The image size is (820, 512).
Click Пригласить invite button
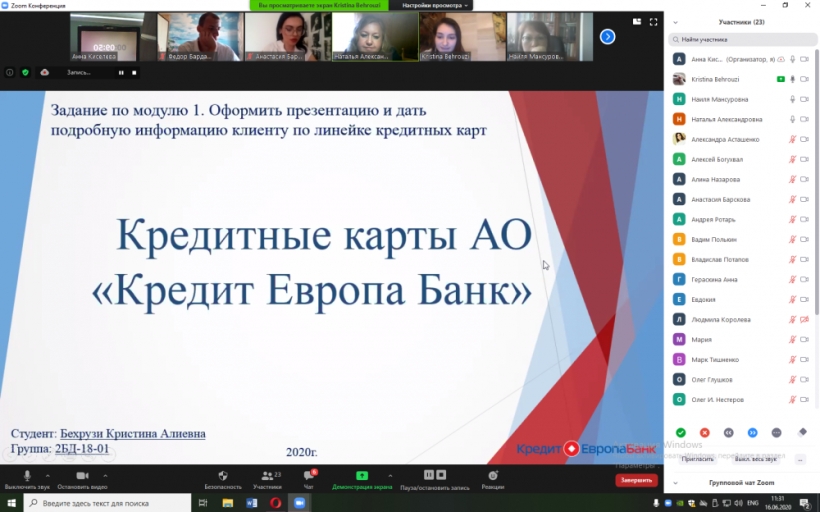[697, 459]
